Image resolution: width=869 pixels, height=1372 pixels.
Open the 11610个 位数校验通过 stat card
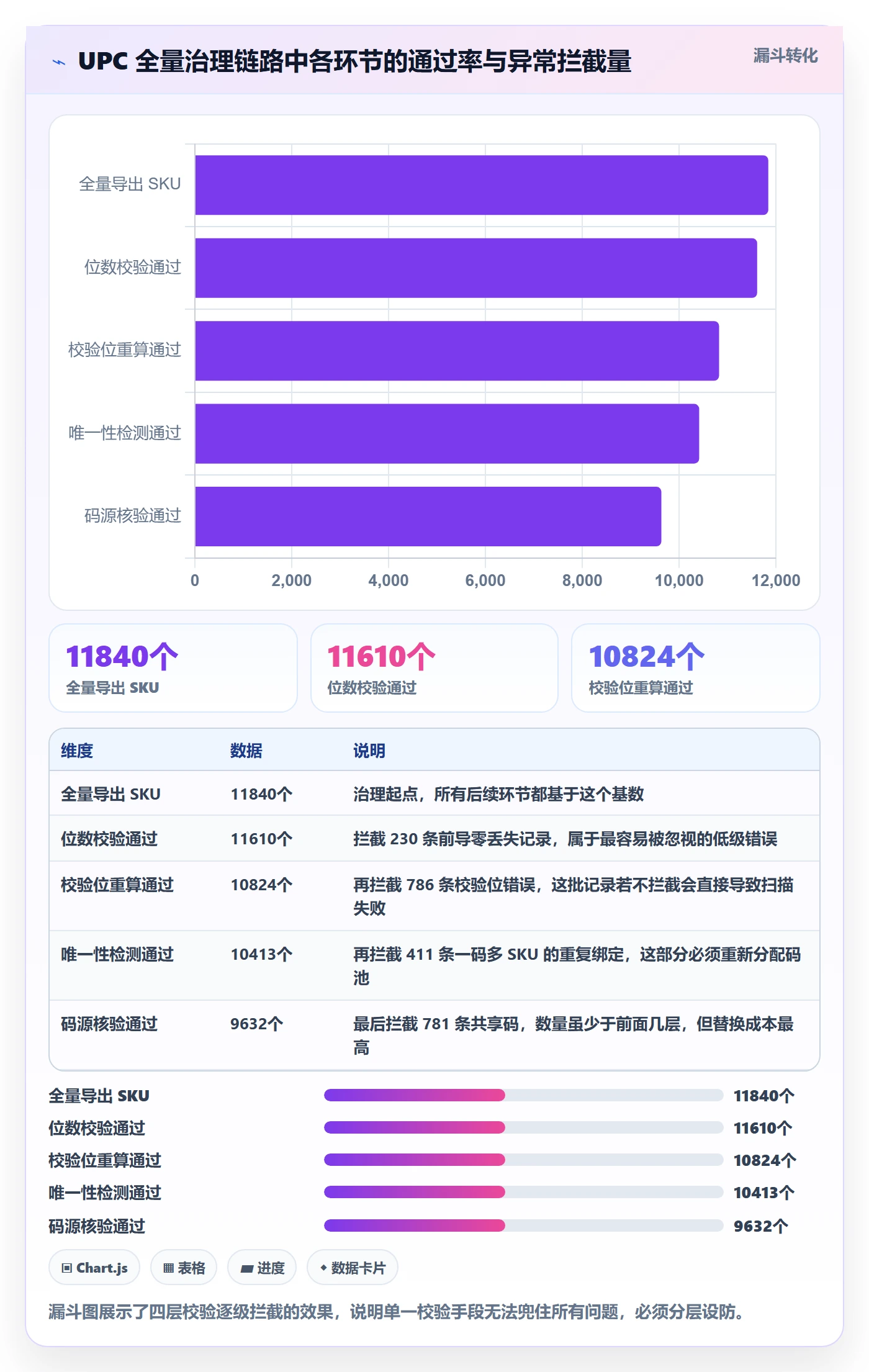coord(434,668)
